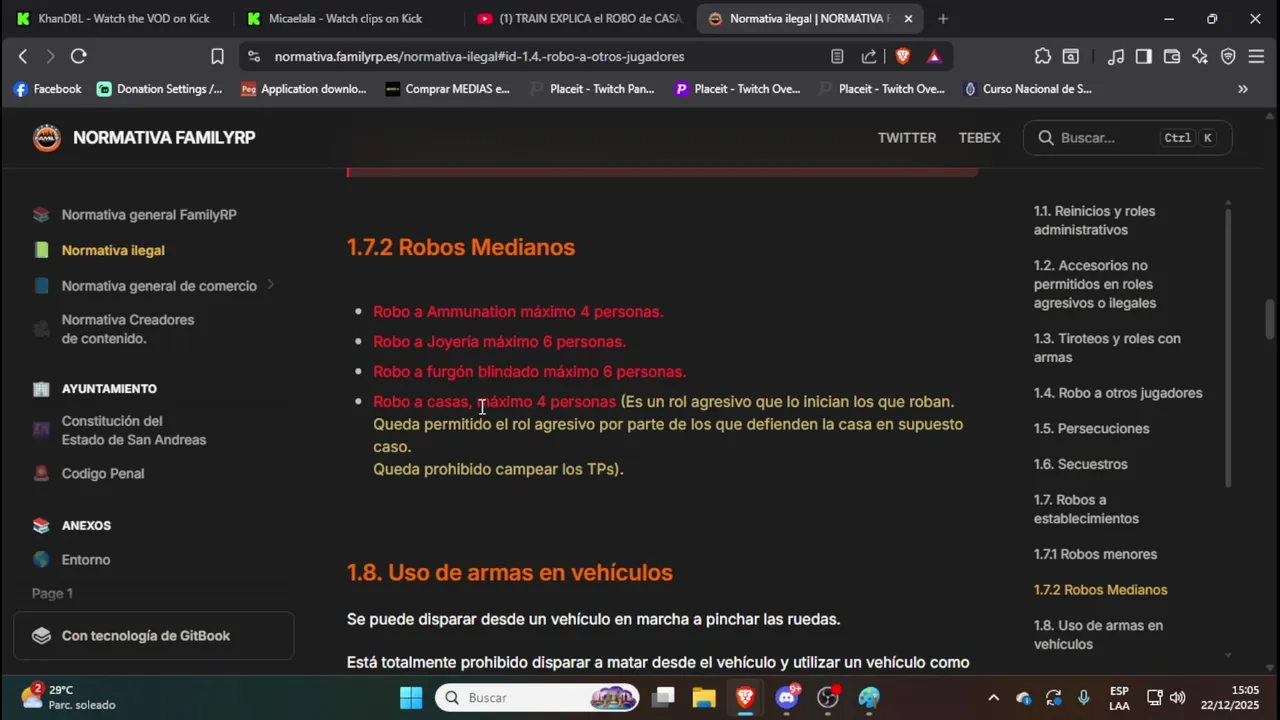Jump to 1.4. Robo a otros jugadores
The image size is (1280, 720).
click(x=1118, y=393)
